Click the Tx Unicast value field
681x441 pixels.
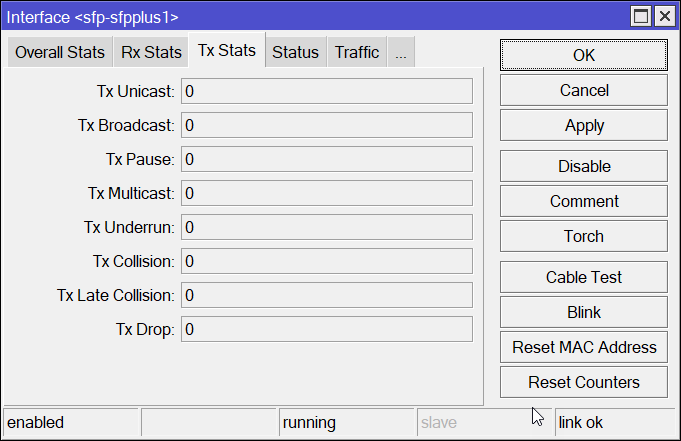click(x=326, y=91)
